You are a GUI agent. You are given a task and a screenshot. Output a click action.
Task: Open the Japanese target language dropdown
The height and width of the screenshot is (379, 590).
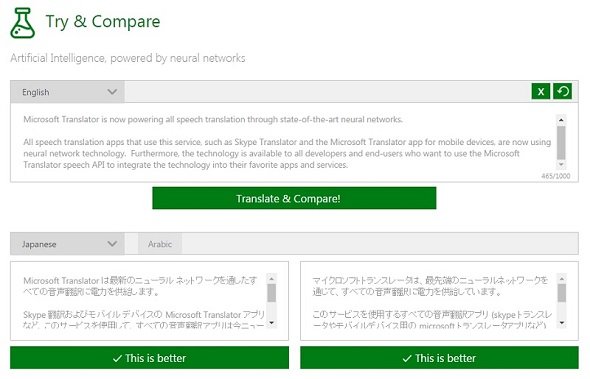pyautogui.click(x=67, y=244)
